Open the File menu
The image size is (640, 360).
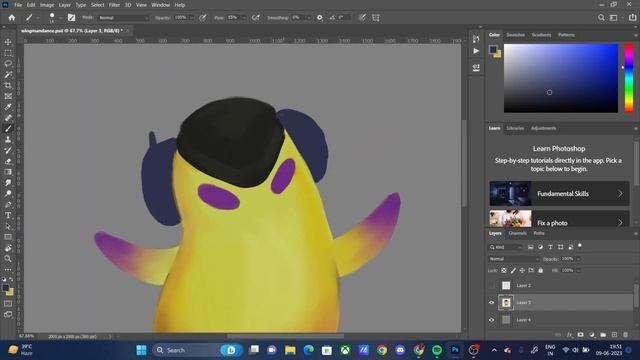(18, 5)
